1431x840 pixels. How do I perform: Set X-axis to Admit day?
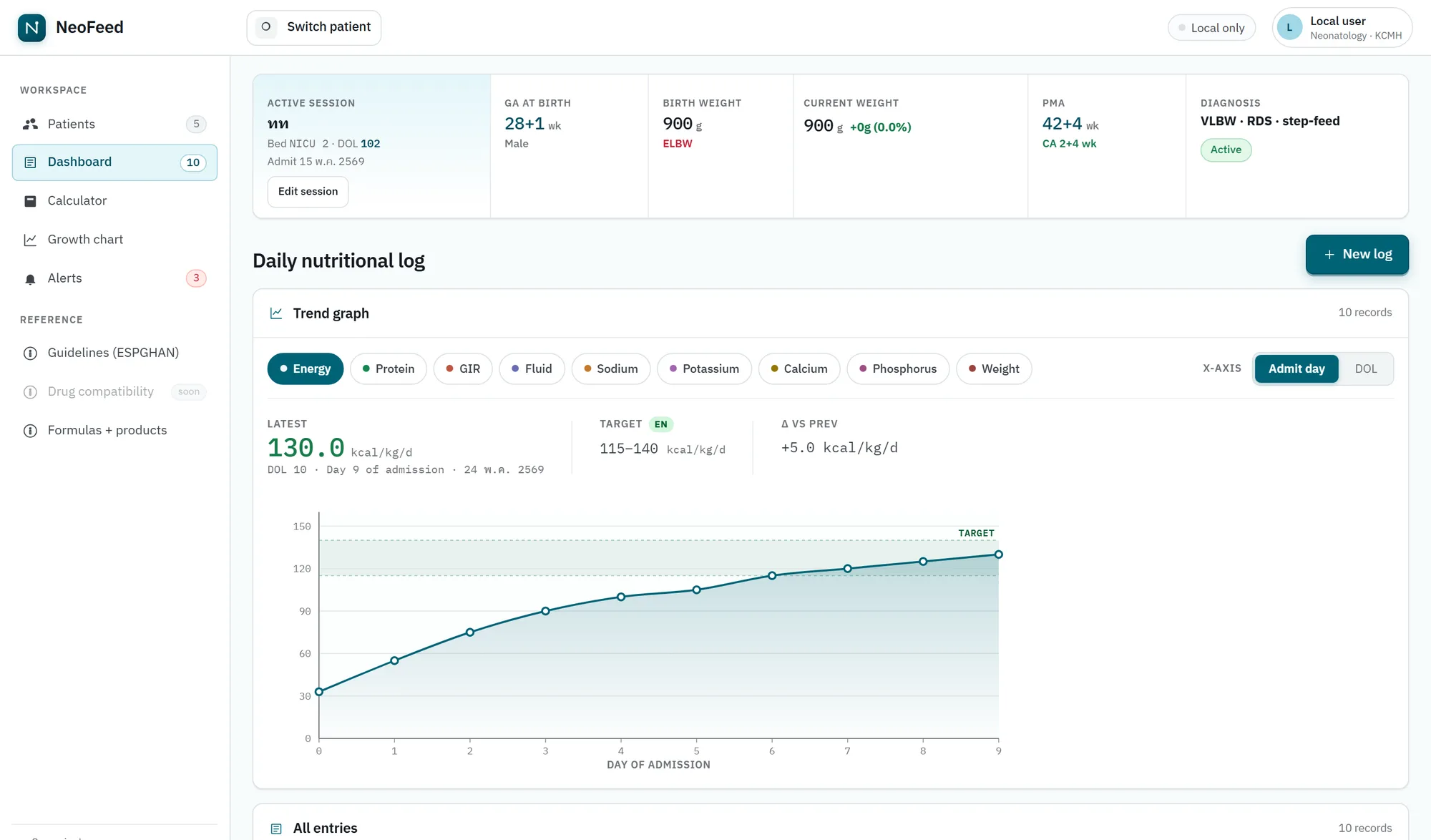point(1296,368)
